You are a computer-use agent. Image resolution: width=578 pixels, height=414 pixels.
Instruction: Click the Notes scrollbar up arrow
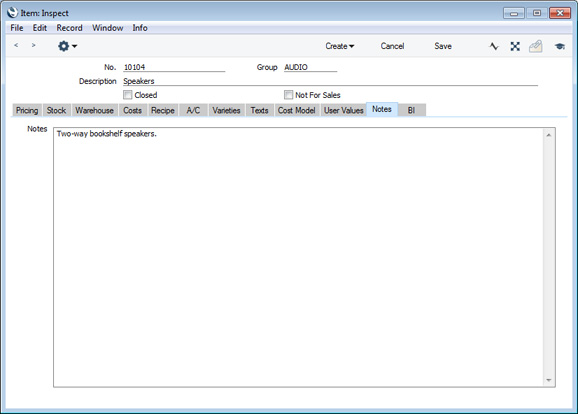[x=549, y=135]
